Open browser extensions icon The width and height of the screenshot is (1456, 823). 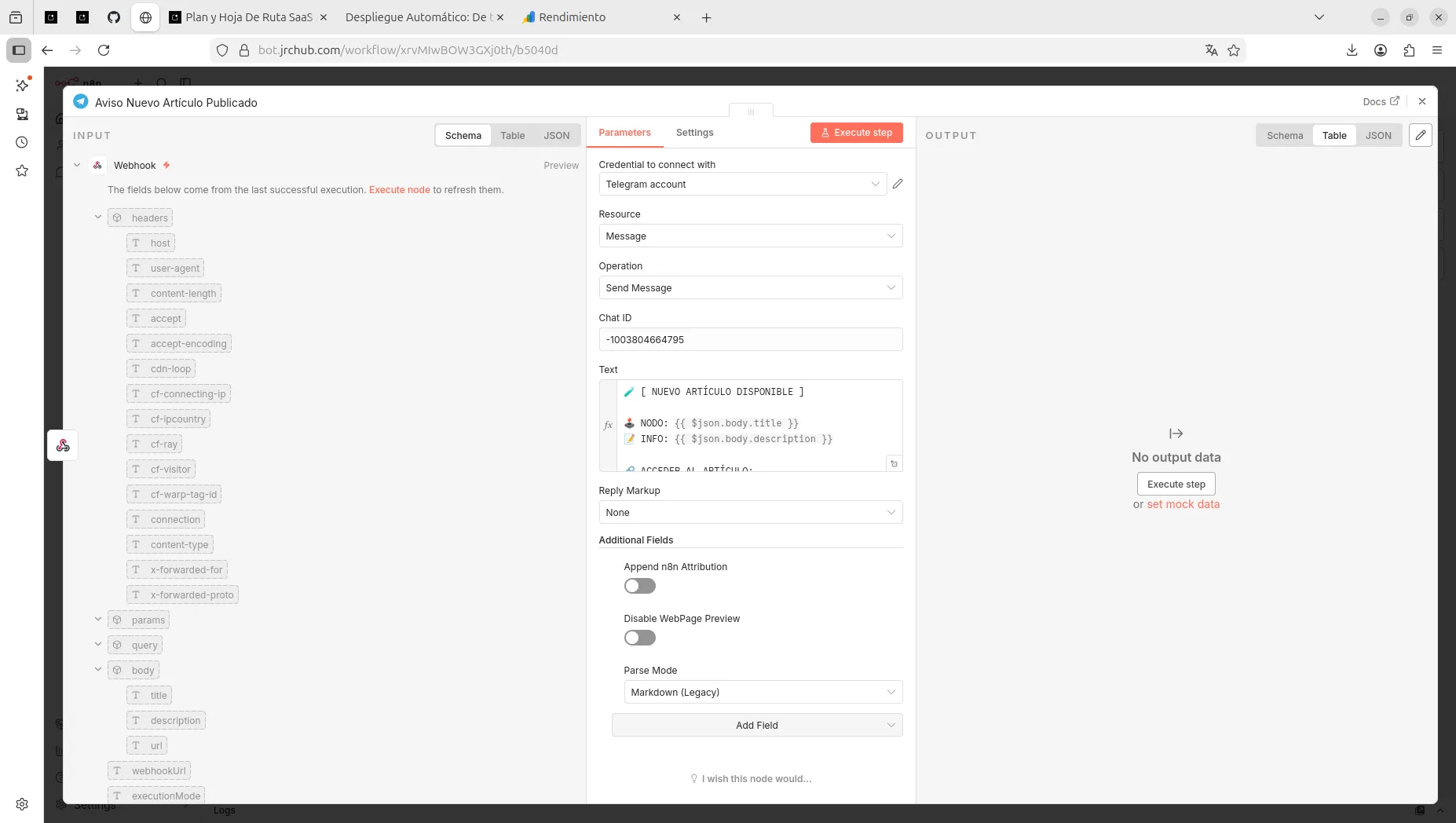click(1409, 50)
